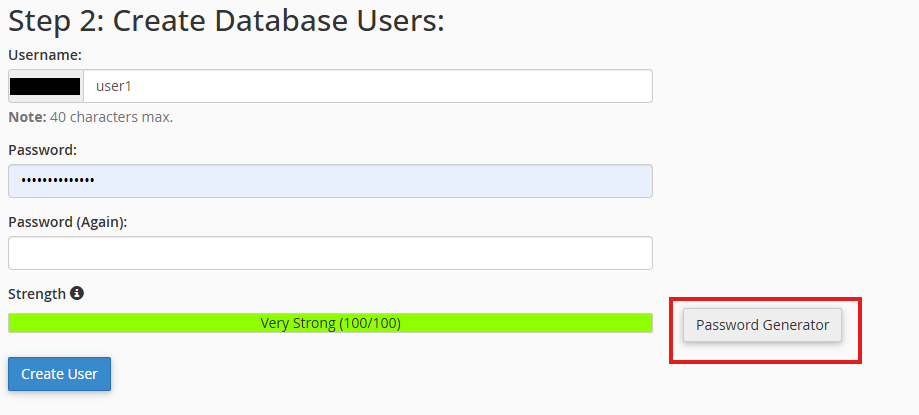Click the Strength info icon
The image size is (919, 415).
point(77,293)
